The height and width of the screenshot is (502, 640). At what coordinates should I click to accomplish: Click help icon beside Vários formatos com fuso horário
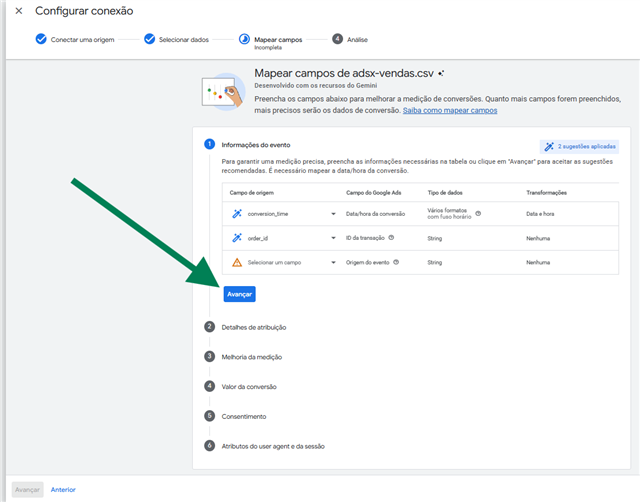(x=478, y=213)
